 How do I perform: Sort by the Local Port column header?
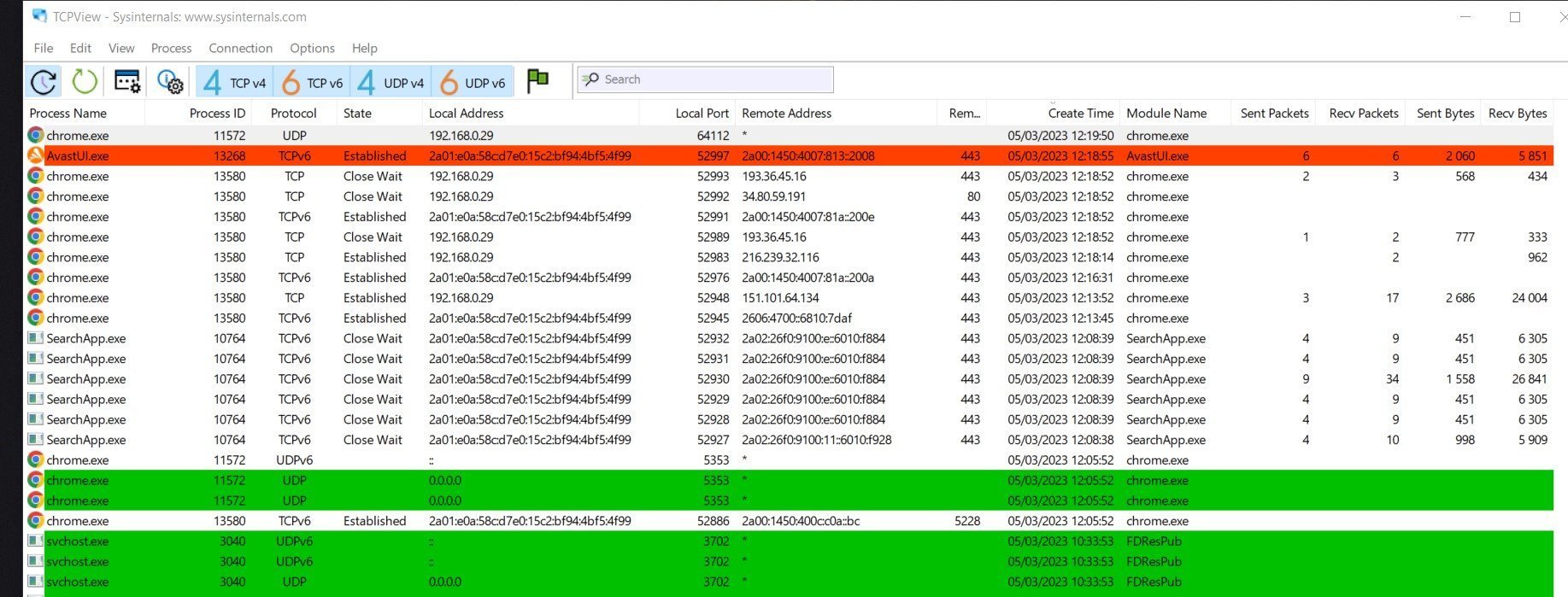coord(702,113)
